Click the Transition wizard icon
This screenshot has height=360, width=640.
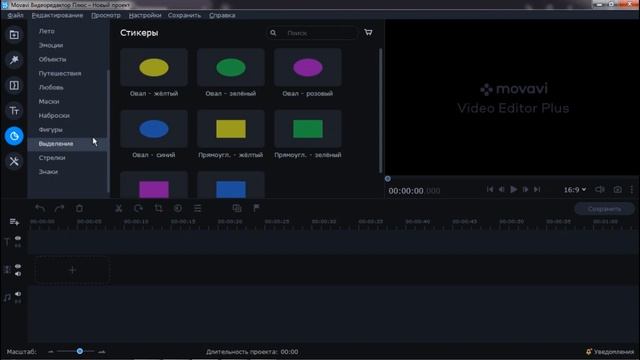tap(237, 209)
